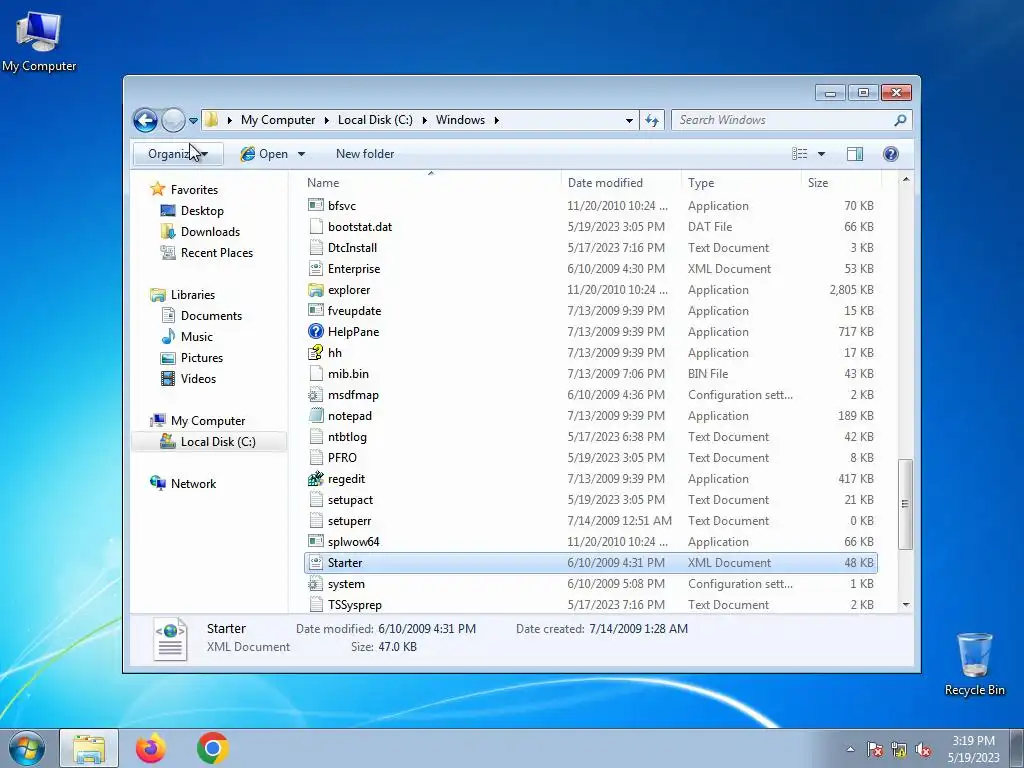
Task: Expand the arrow after Local Disk (C:) breadcrumb
Action: pos(424,120)
